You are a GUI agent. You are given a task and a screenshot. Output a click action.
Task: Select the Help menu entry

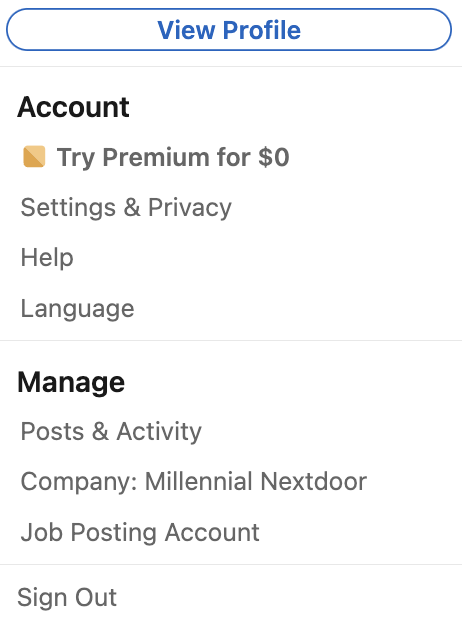click(x=47, y=257)
